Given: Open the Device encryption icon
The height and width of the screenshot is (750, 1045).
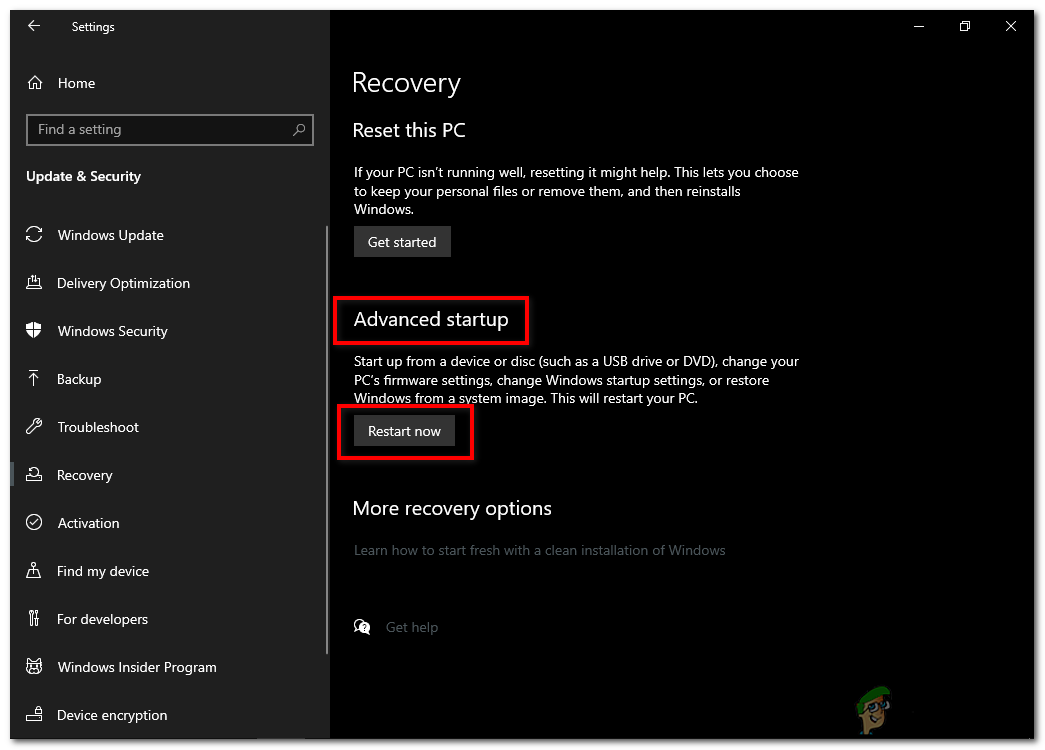Looking at the screenshot, I should click(34, 715).
